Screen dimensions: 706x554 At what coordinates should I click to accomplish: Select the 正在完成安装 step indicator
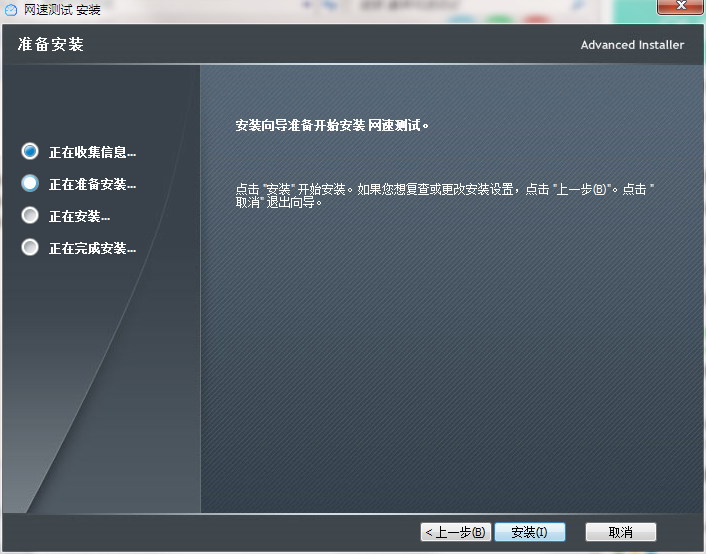point(30,247)
